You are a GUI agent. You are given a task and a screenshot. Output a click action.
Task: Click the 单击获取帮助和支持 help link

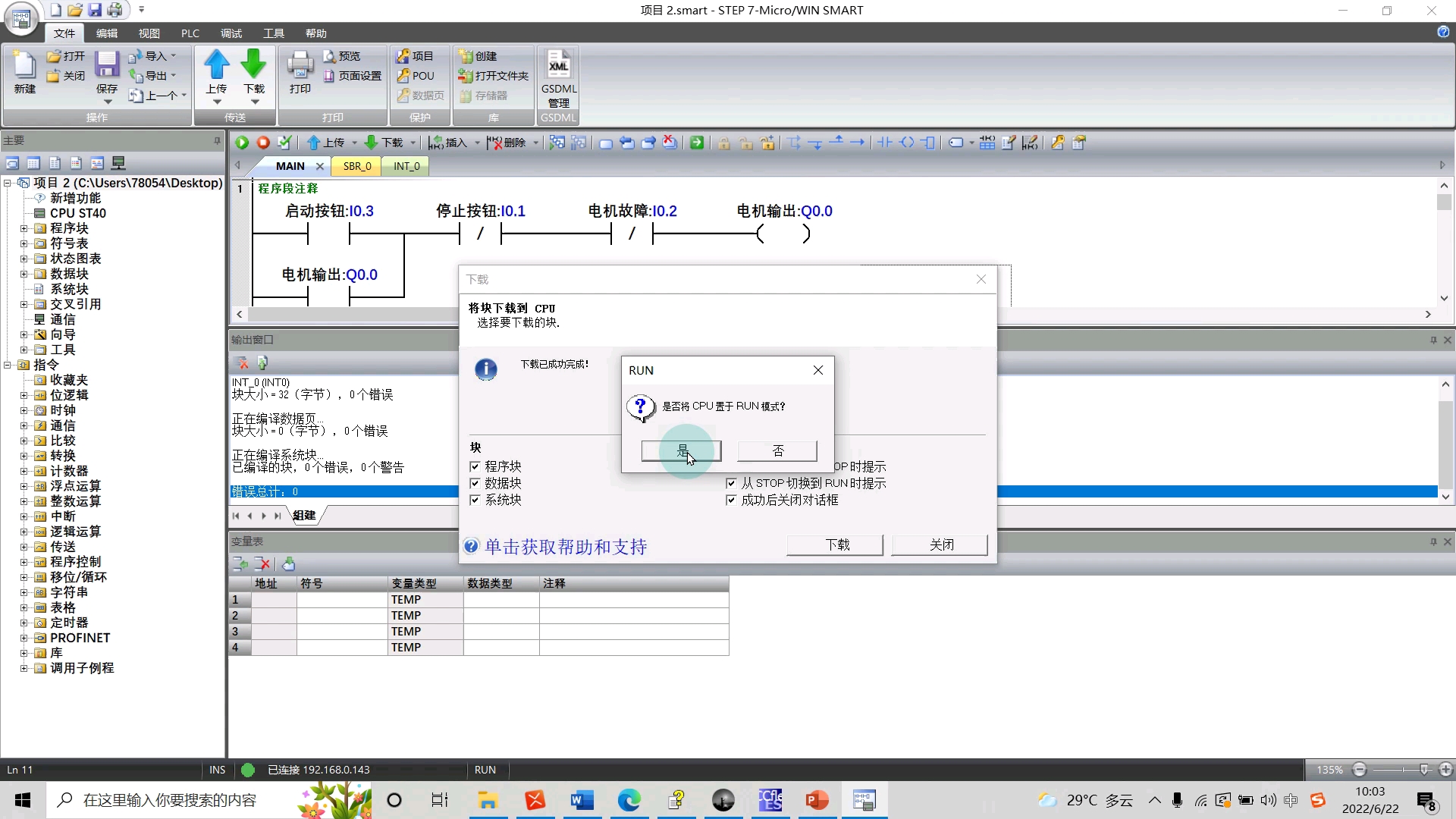(x=565, y=547)
